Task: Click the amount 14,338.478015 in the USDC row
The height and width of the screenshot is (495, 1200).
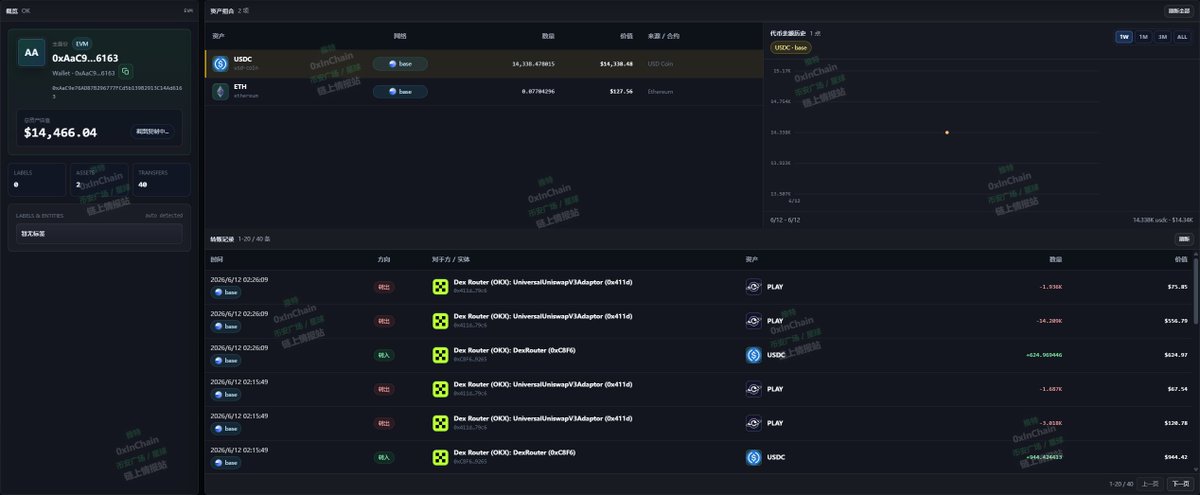Action: click(533, 64)
